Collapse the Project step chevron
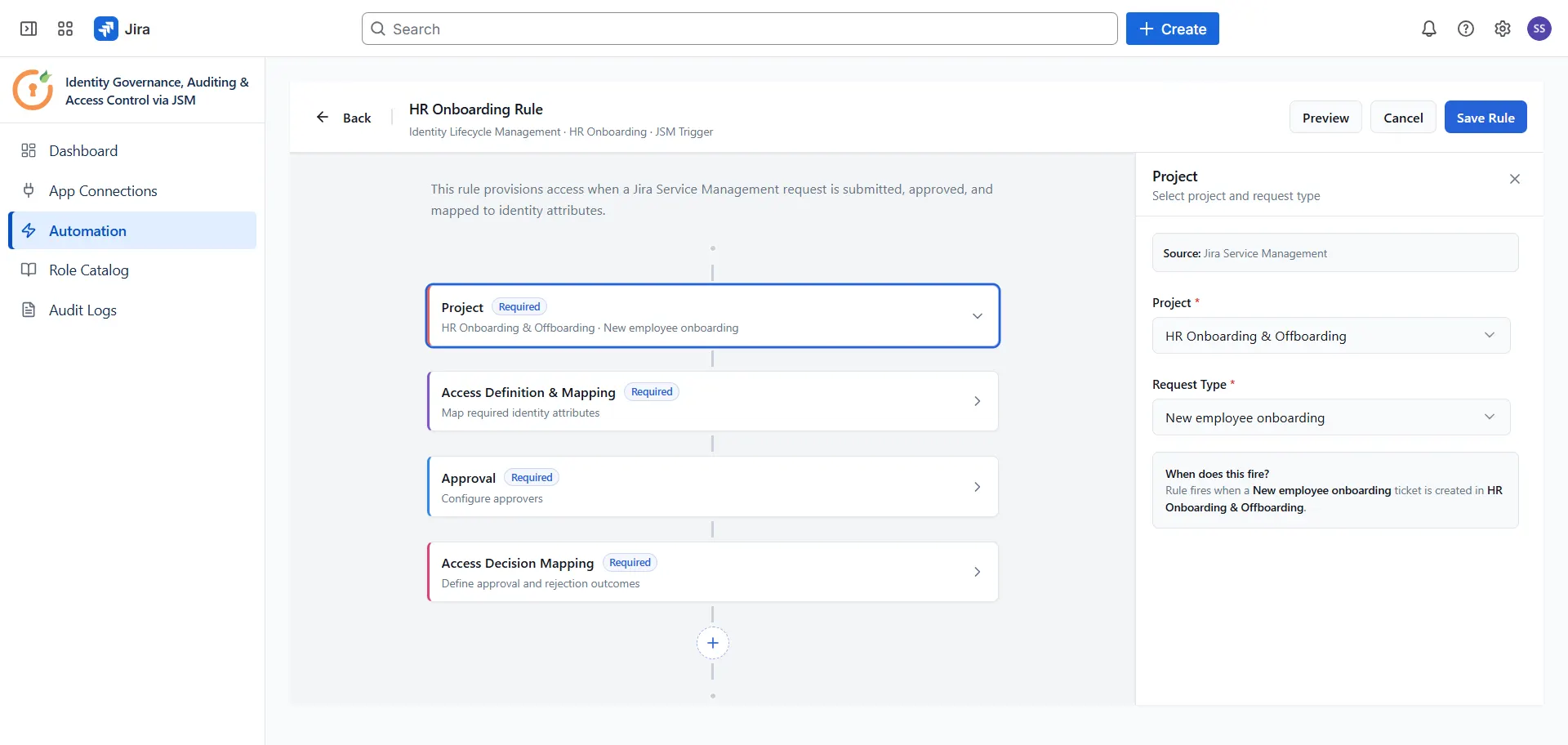Image resolution: width=1568 pixels, height=745 pixels. click(978, 316)
